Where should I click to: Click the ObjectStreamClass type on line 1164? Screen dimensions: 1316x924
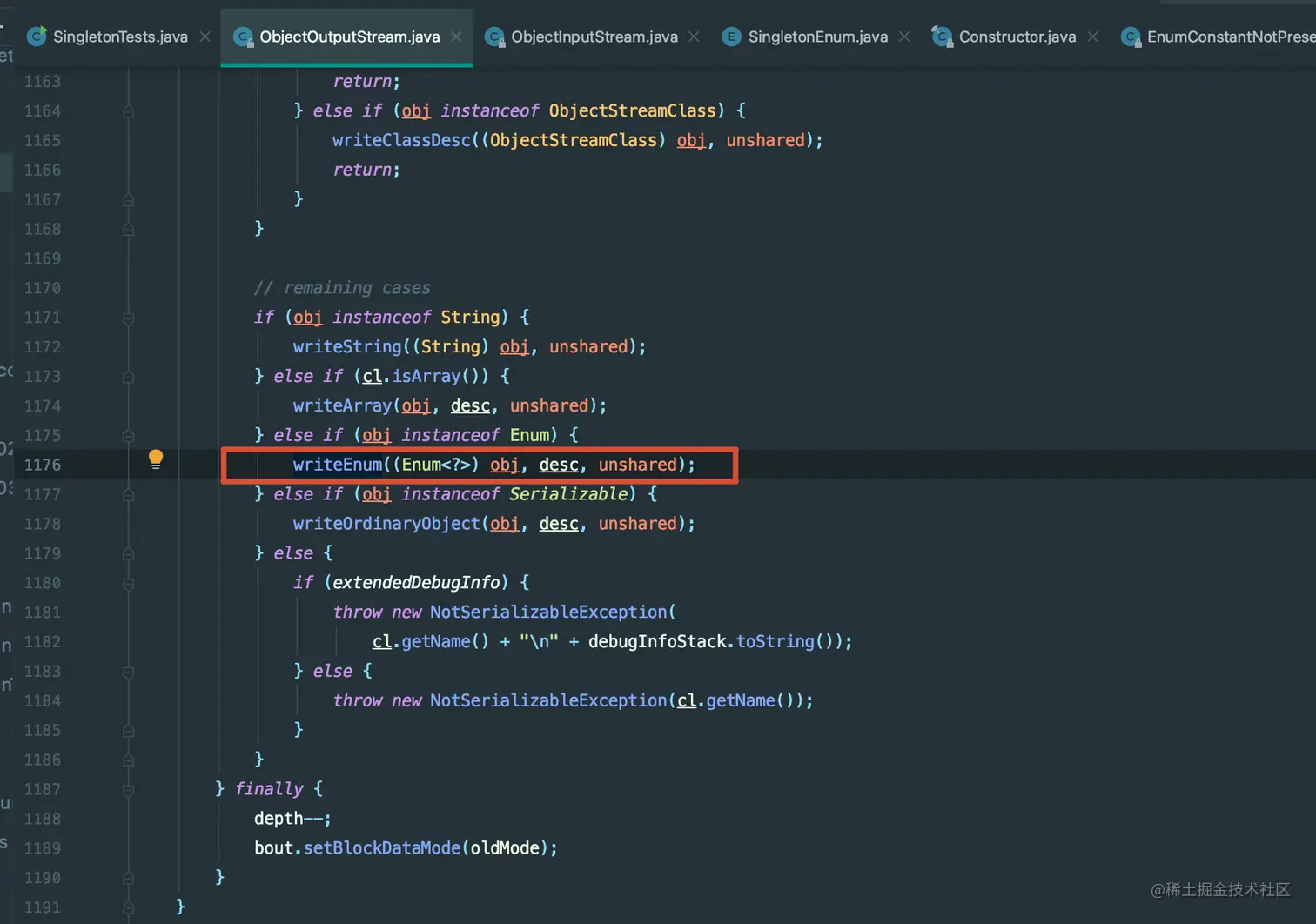[633, 110]
